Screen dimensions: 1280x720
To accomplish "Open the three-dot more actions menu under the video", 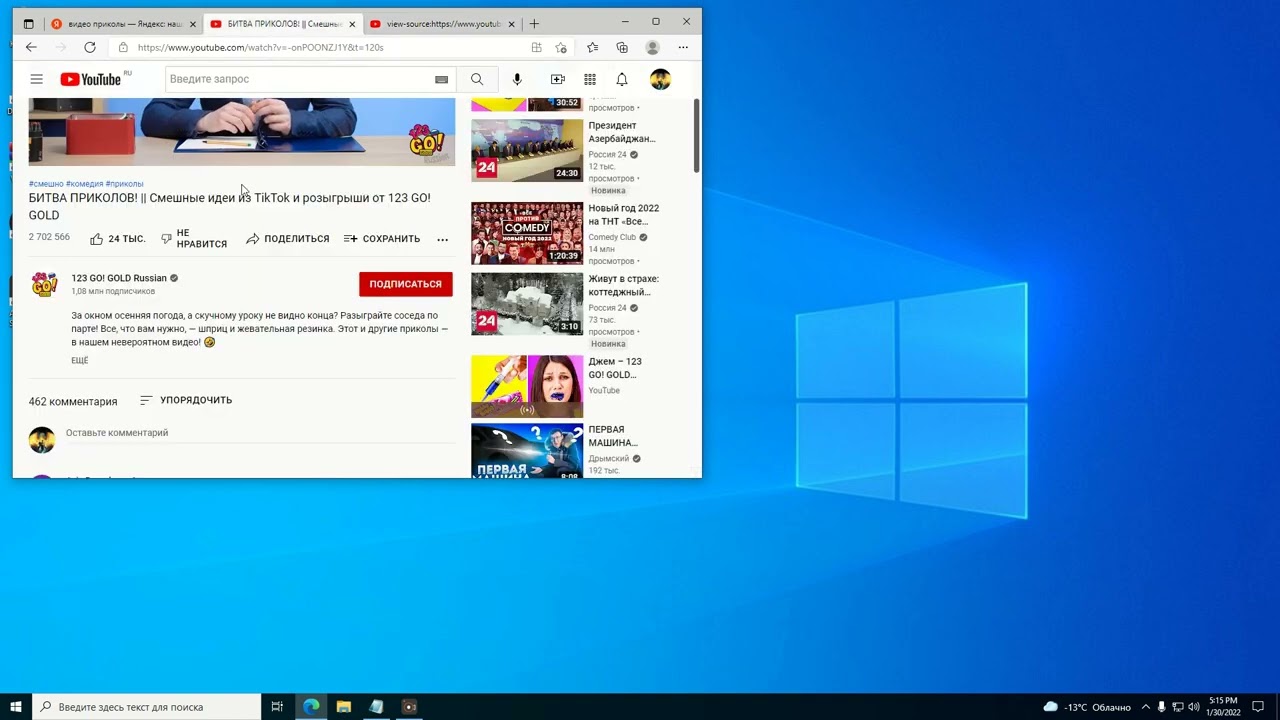I will coord(443,239).
